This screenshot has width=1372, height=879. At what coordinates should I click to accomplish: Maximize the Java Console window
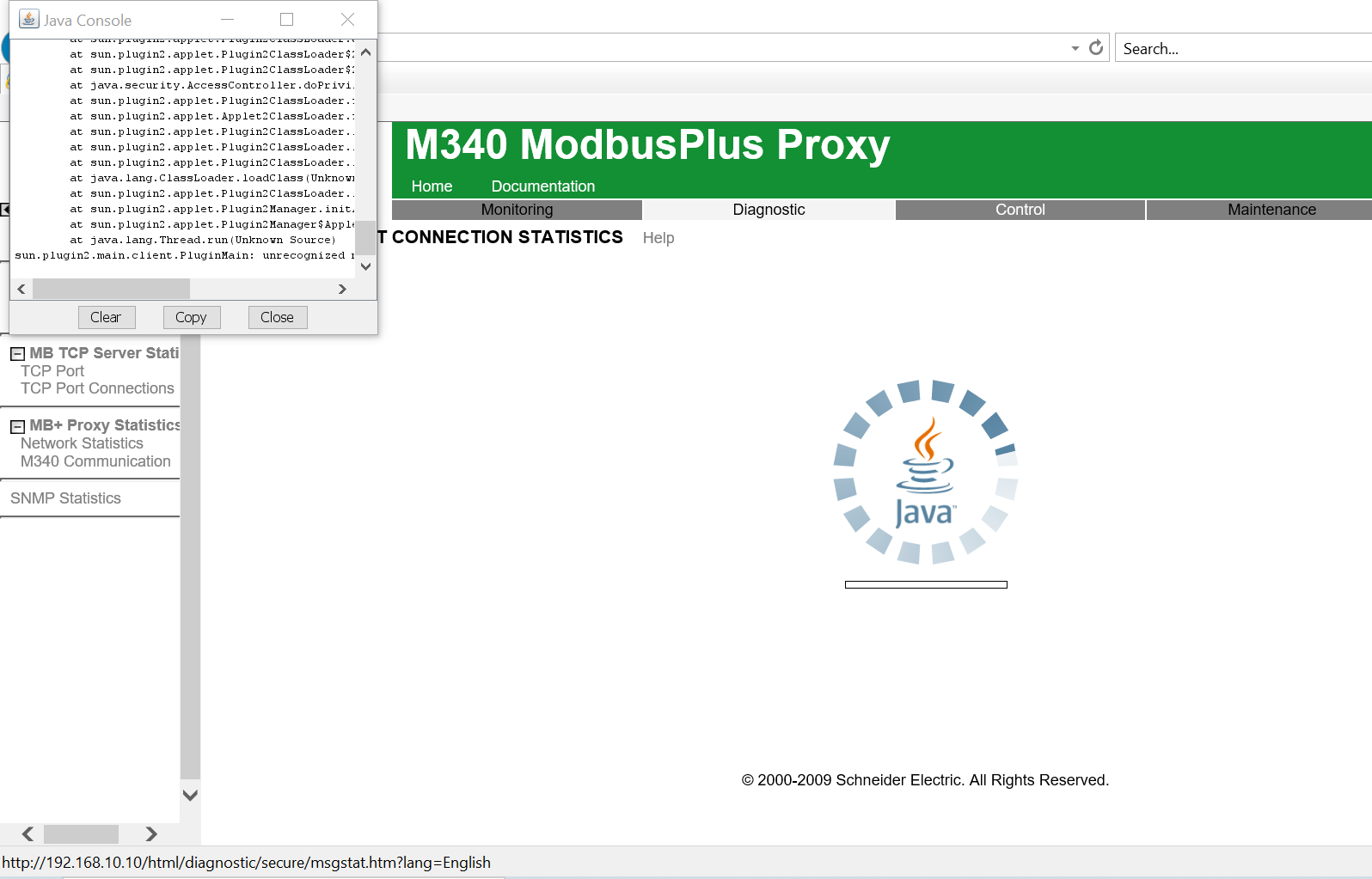(287, 19)
